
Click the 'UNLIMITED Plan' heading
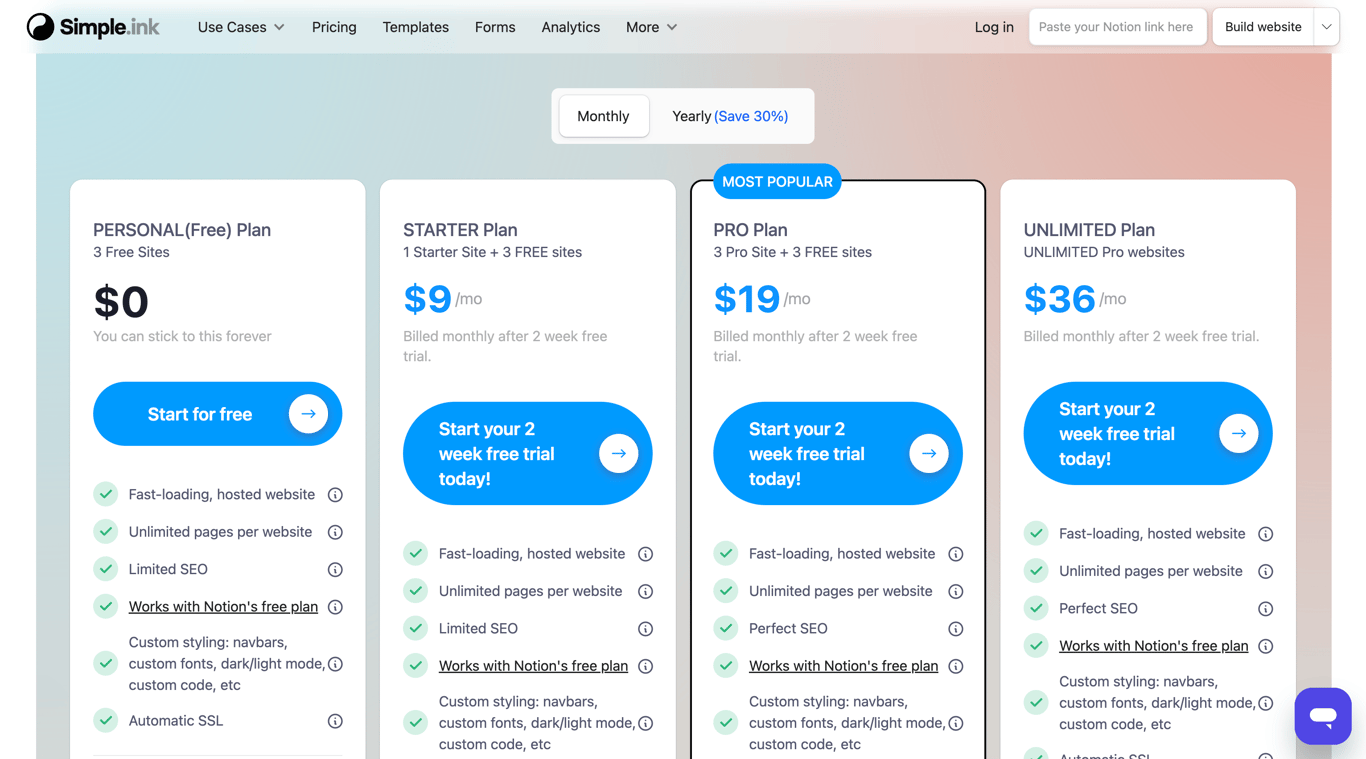pos(1089,230)
